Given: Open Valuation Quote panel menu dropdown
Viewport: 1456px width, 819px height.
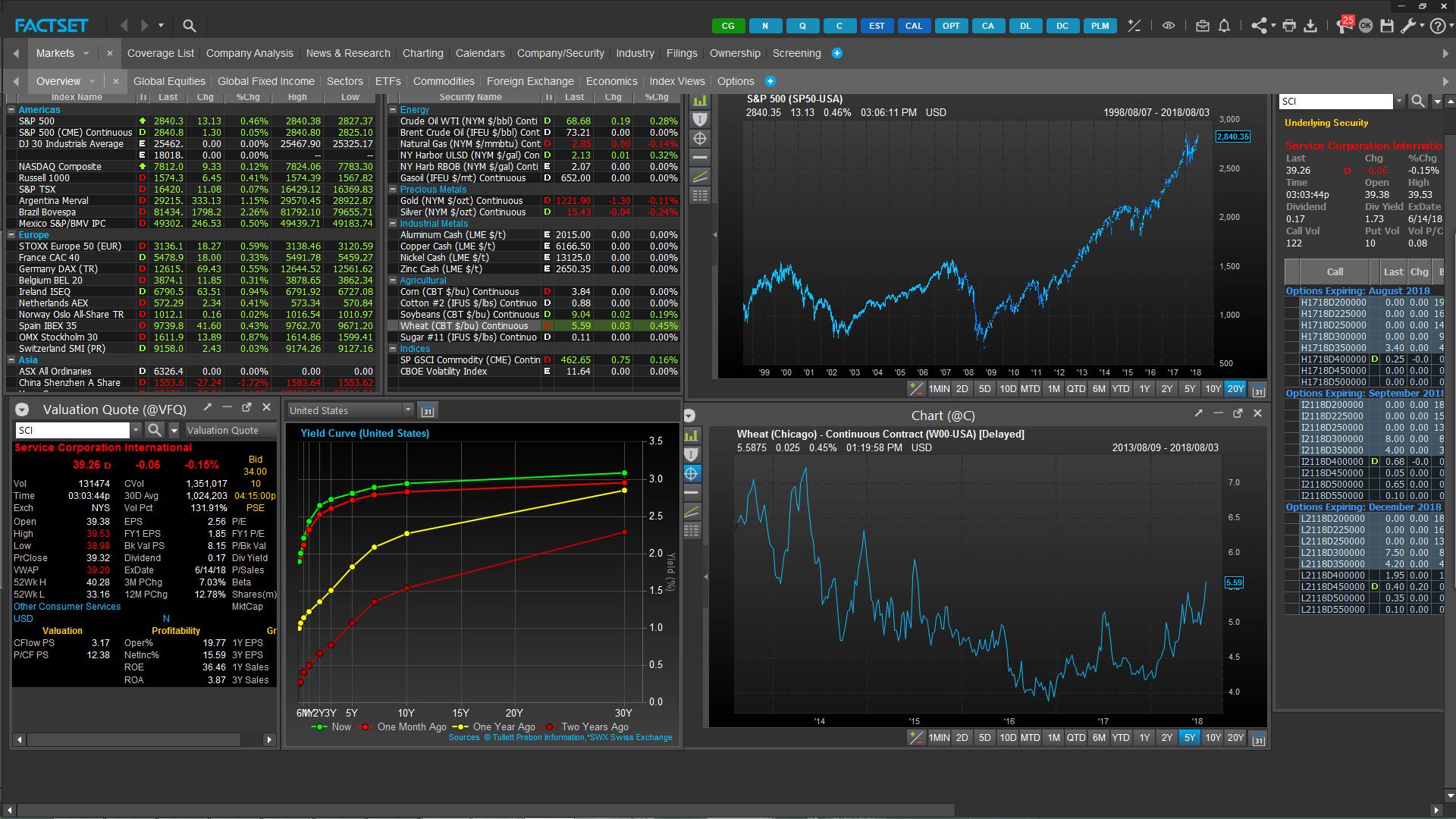Looking at the screenshot, I should point(22,409).
